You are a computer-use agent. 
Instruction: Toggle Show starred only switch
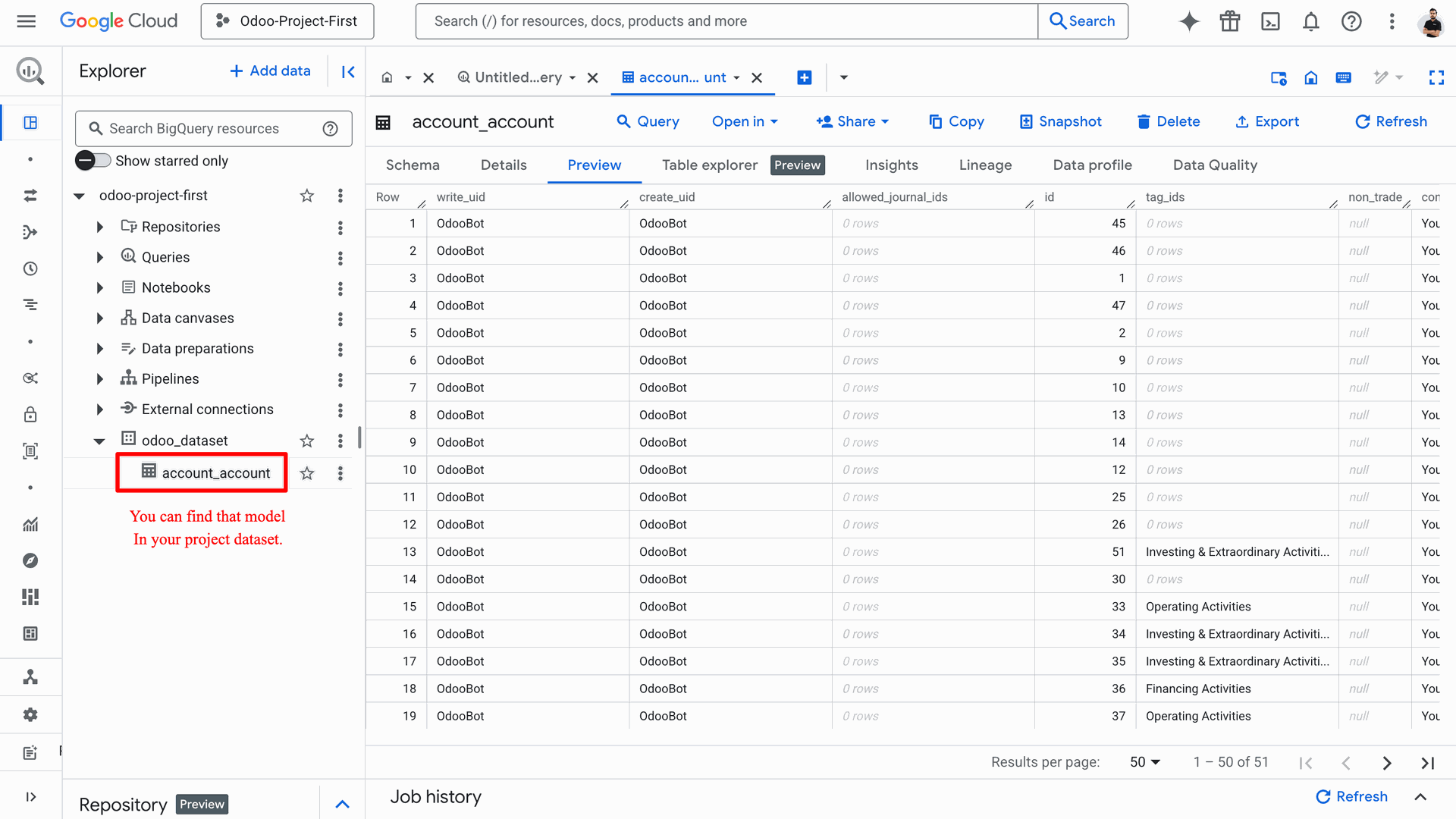(93, 161)
